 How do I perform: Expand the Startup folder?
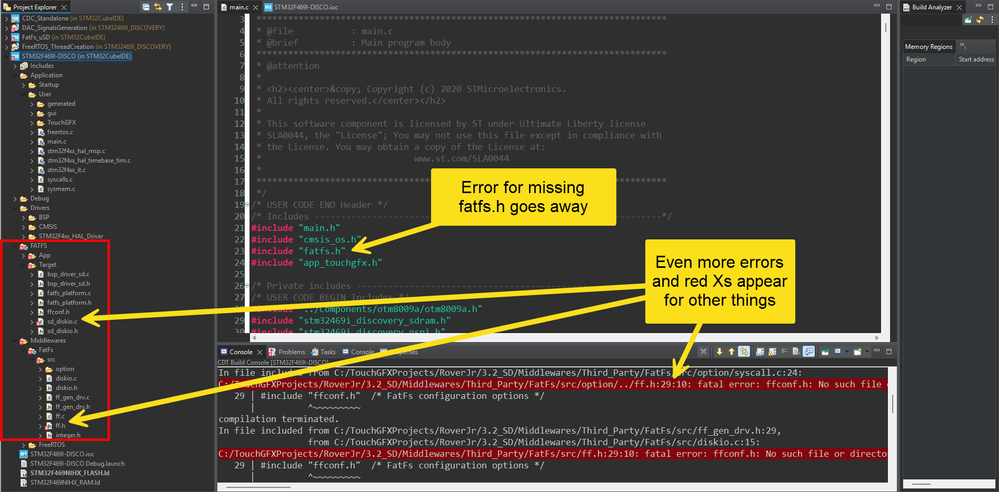click(x=24, y=85)
